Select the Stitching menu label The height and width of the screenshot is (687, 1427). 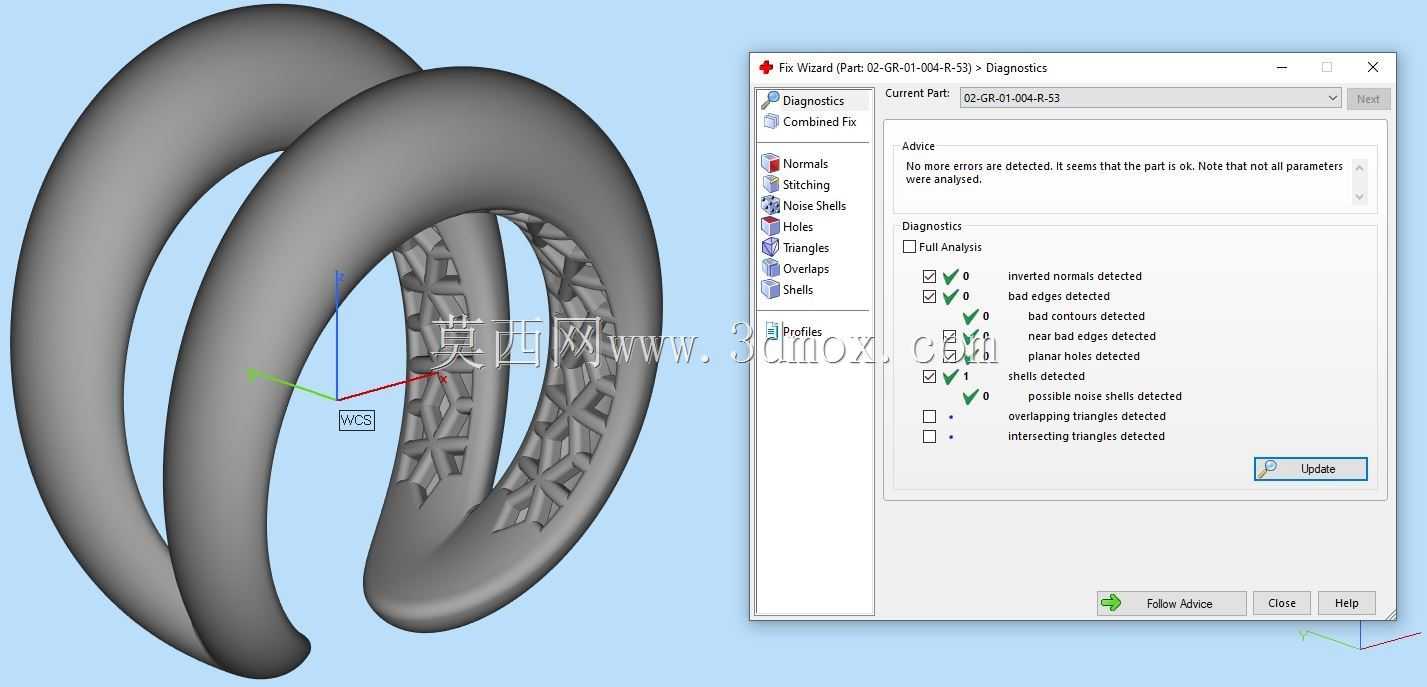(x=806, y=185)
